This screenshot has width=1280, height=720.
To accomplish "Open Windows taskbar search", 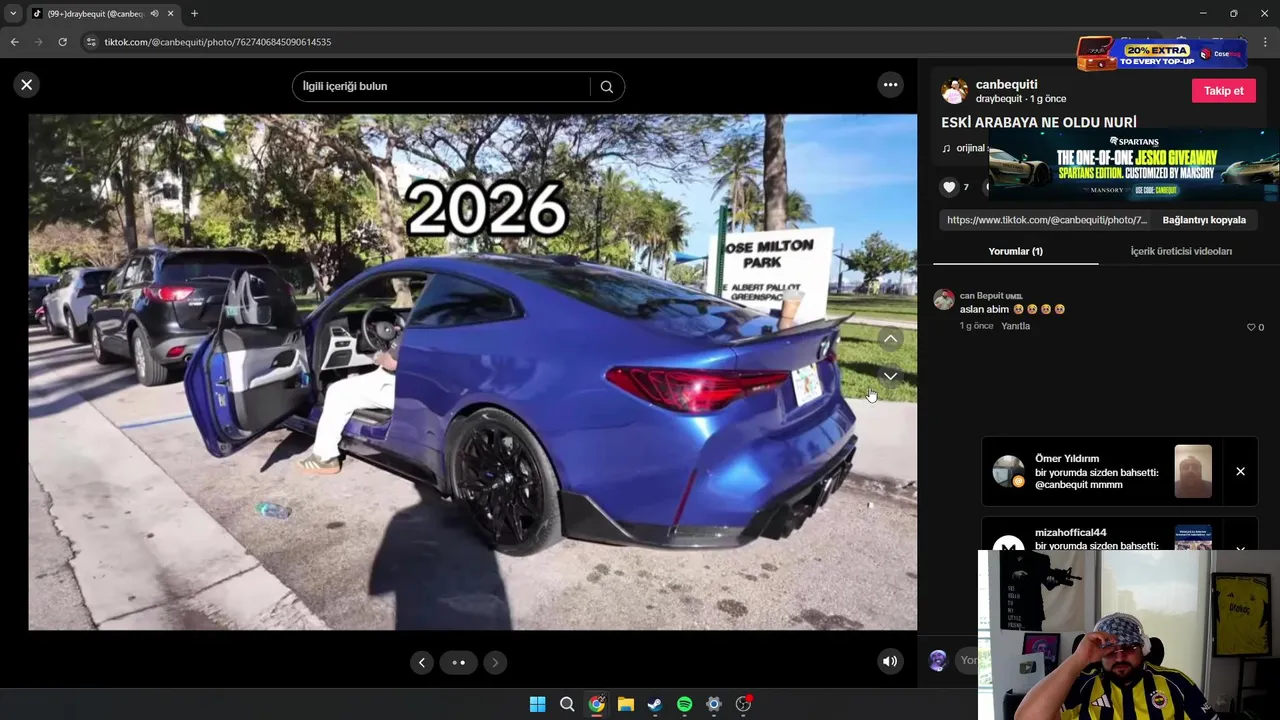I will [x=567, y=704].
